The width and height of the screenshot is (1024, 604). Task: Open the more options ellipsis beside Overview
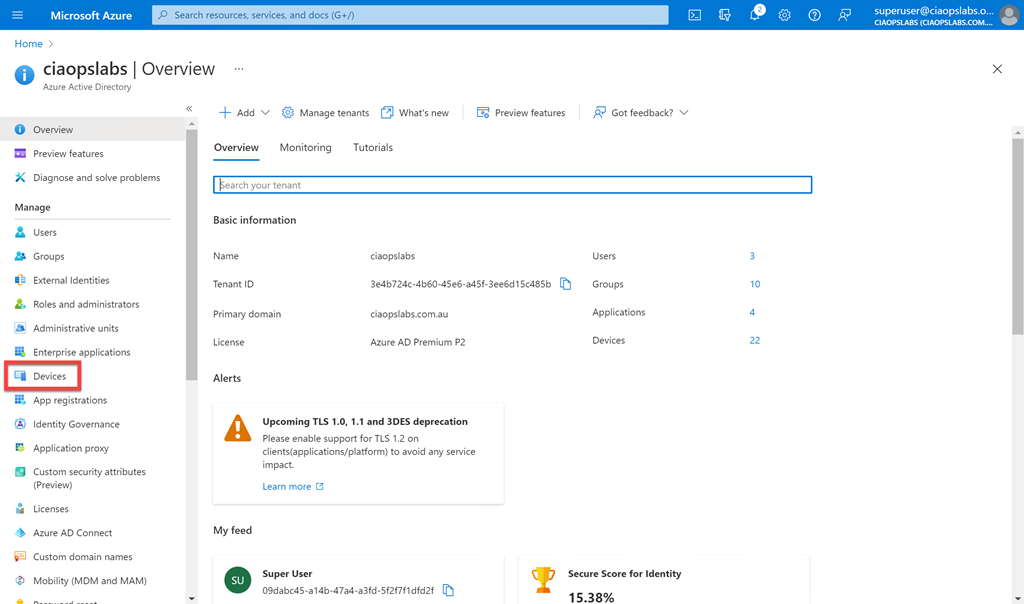[239, 69]
